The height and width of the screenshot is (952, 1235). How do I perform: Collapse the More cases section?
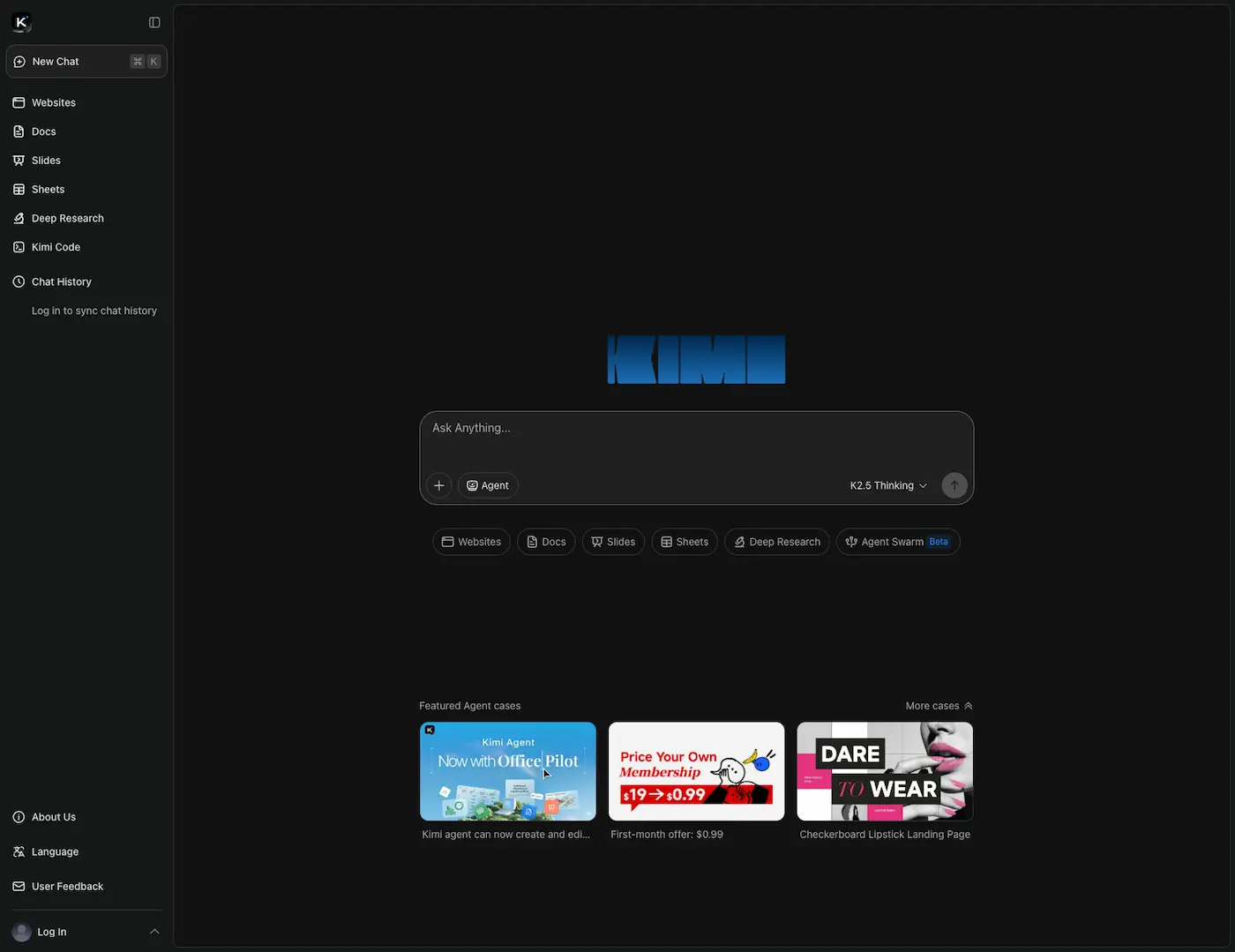coord(939,706)
